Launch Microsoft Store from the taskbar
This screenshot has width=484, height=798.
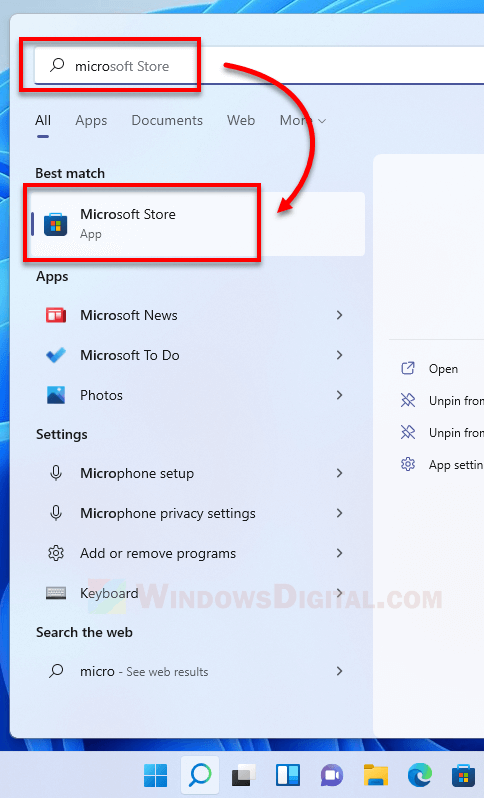[464, 776]
